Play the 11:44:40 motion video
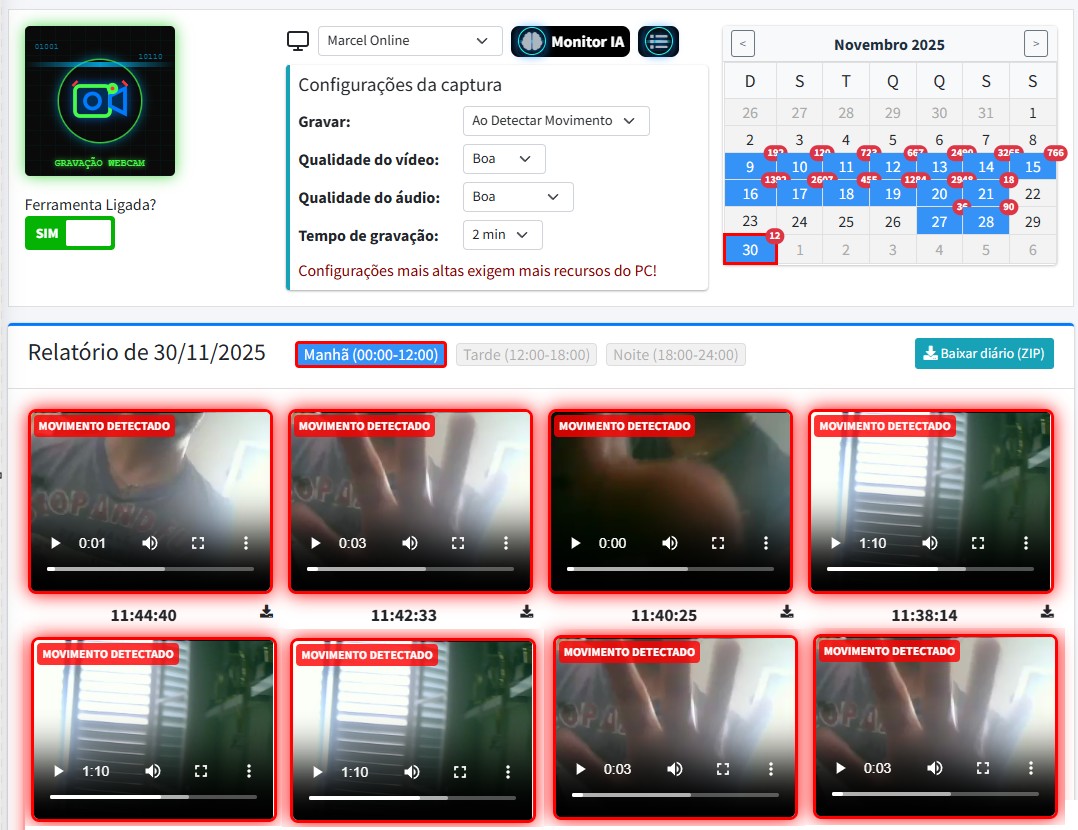The image size is (1078, 830). [x=56, y=543]
